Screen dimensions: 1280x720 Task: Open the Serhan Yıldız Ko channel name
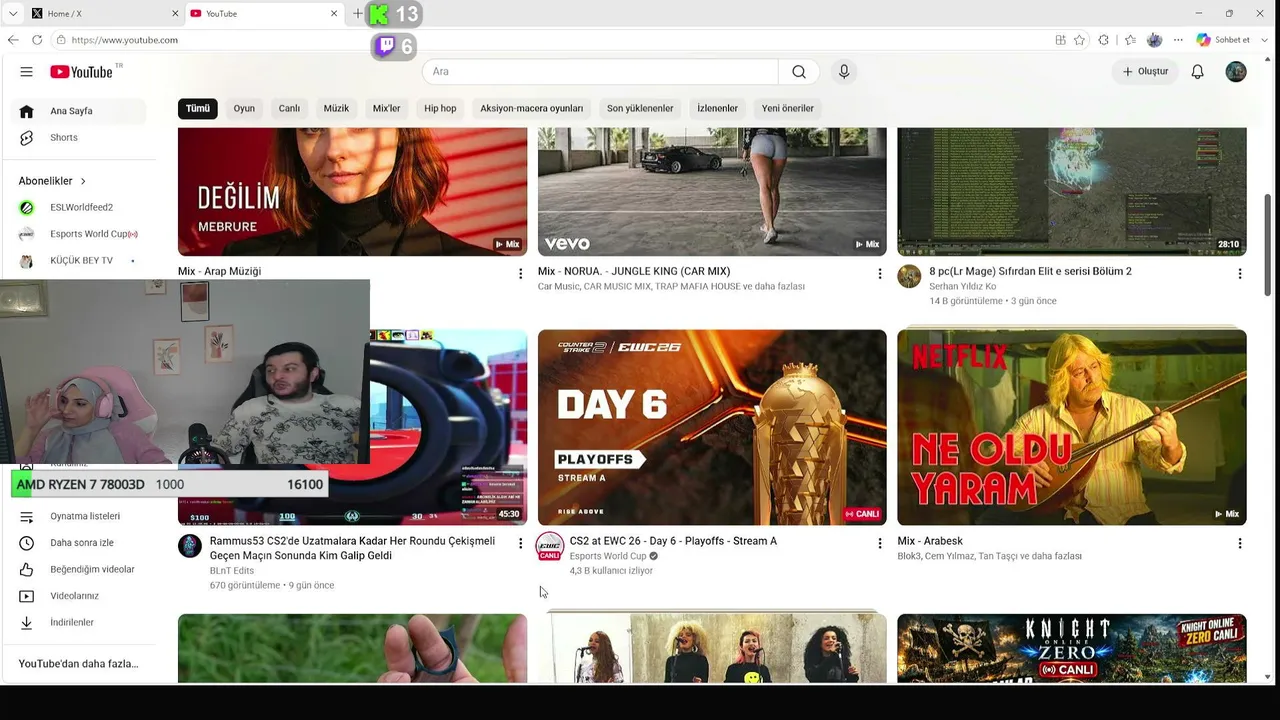tap(963, 286)
